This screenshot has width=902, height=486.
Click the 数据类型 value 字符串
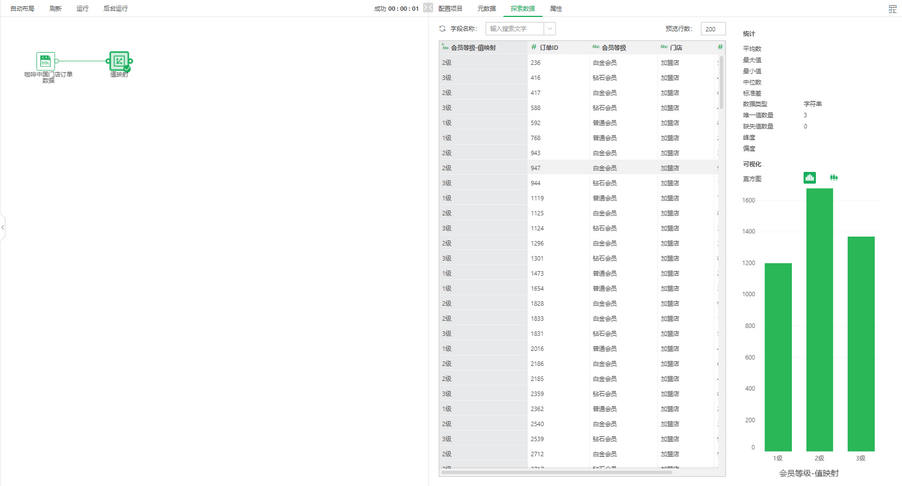point(812,104)
